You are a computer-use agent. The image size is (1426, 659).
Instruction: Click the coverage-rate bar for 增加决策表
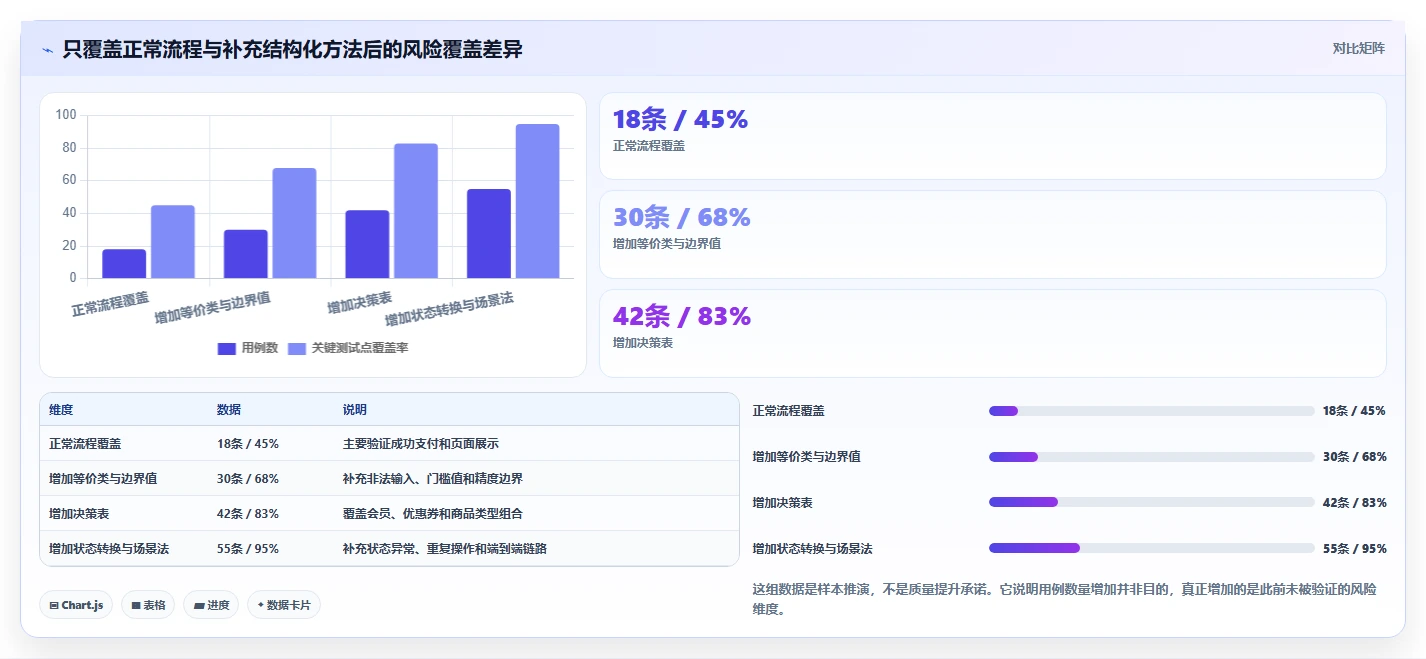tap(416, 211)
